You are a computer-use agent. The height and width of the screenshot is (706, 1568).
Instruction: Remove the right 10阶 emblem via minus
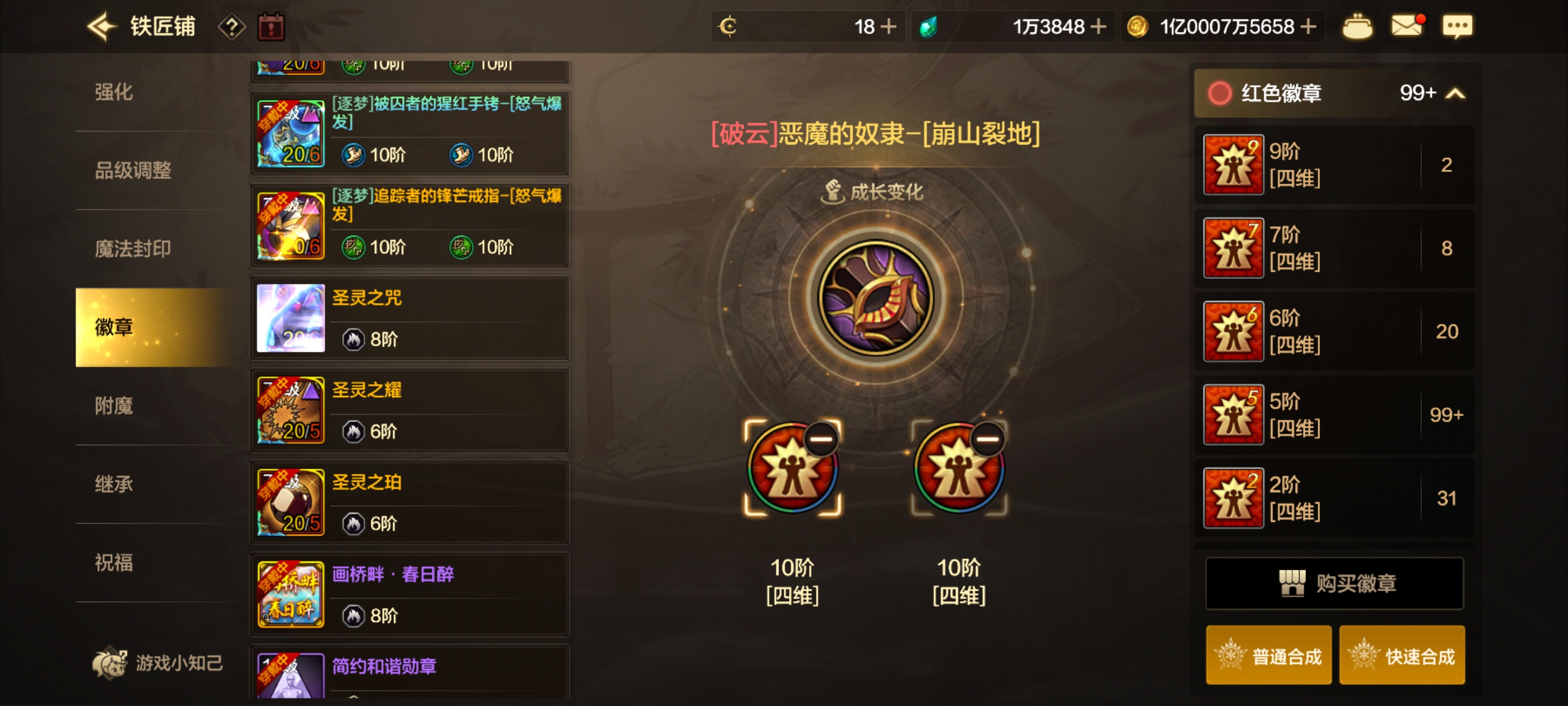tap(987, 439)
